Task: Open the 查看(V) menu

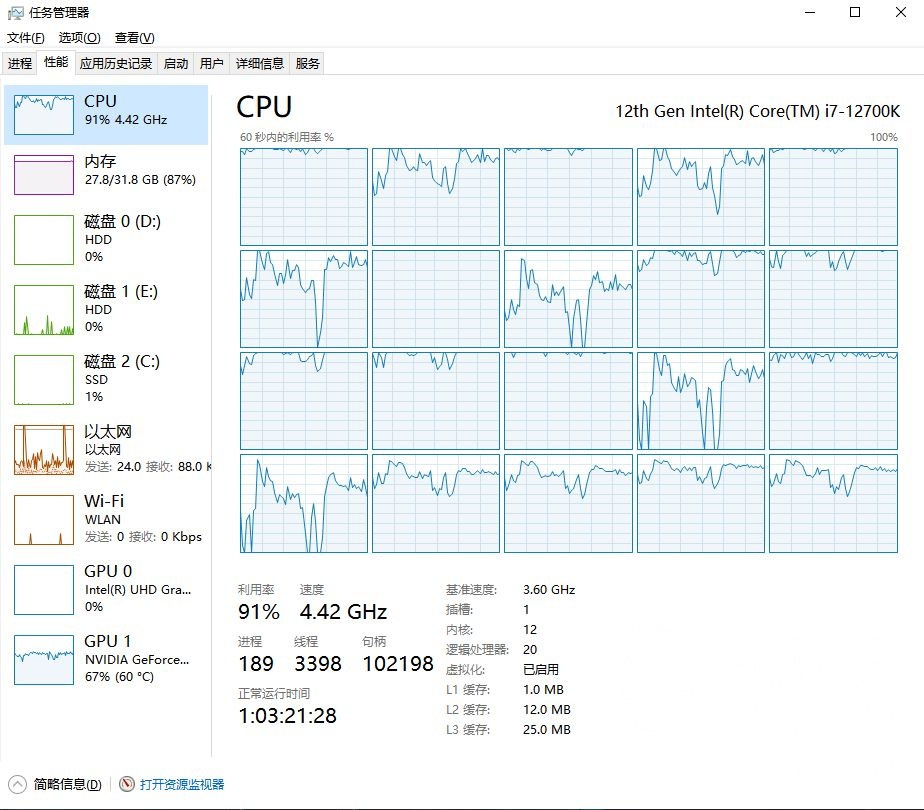Action: click(134, 38)
